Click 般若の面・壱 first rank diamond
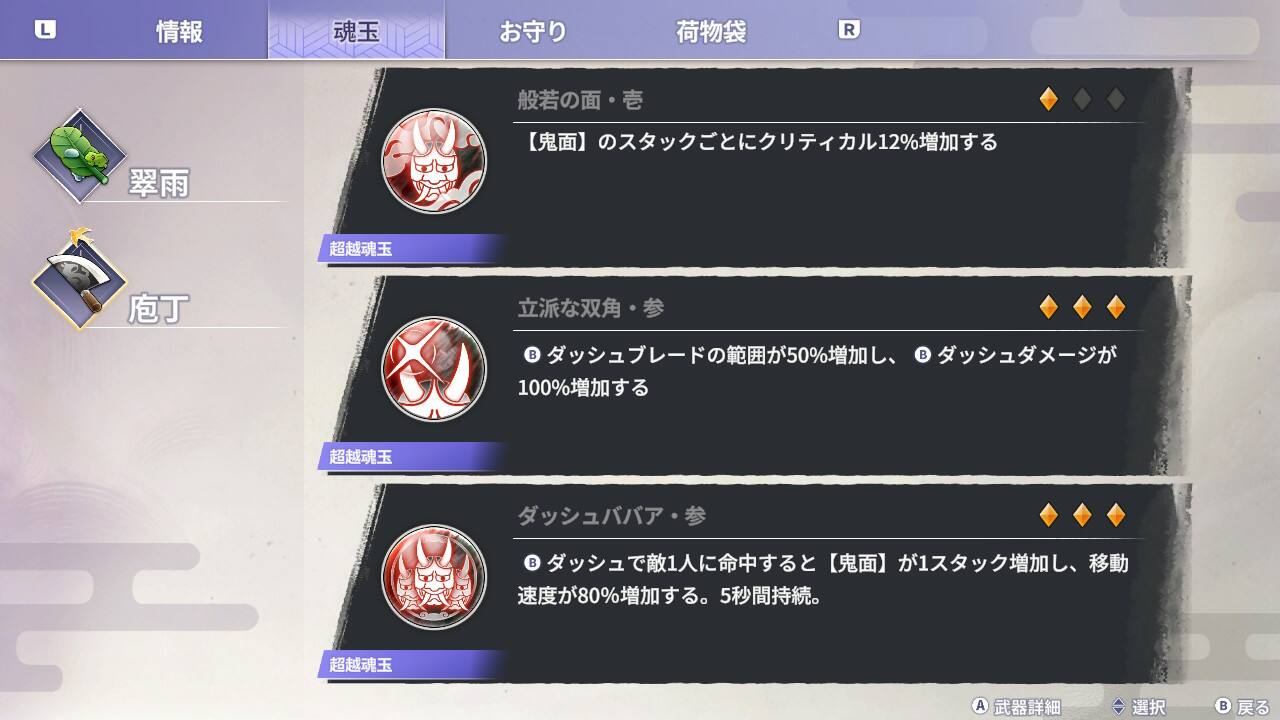This screenshot has height=720, width=1280. pos(1048,99)
